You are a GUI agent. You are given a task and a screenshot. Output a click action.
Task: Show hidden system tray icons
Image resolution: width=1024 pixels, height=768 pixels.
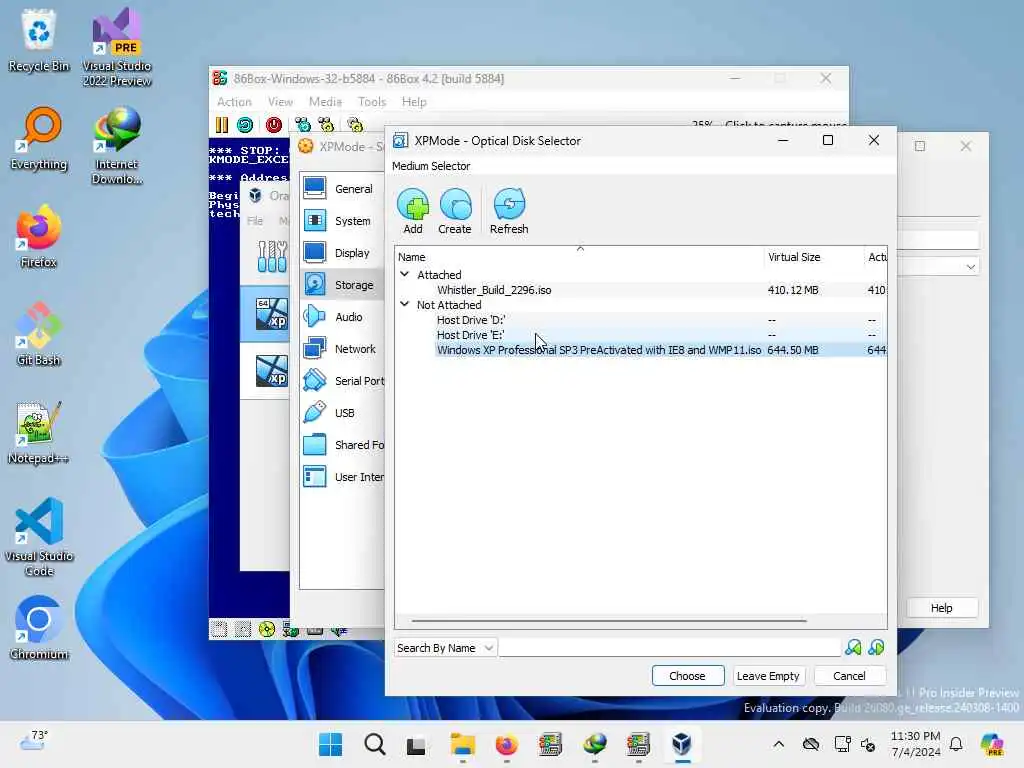[x=778, y=744]
